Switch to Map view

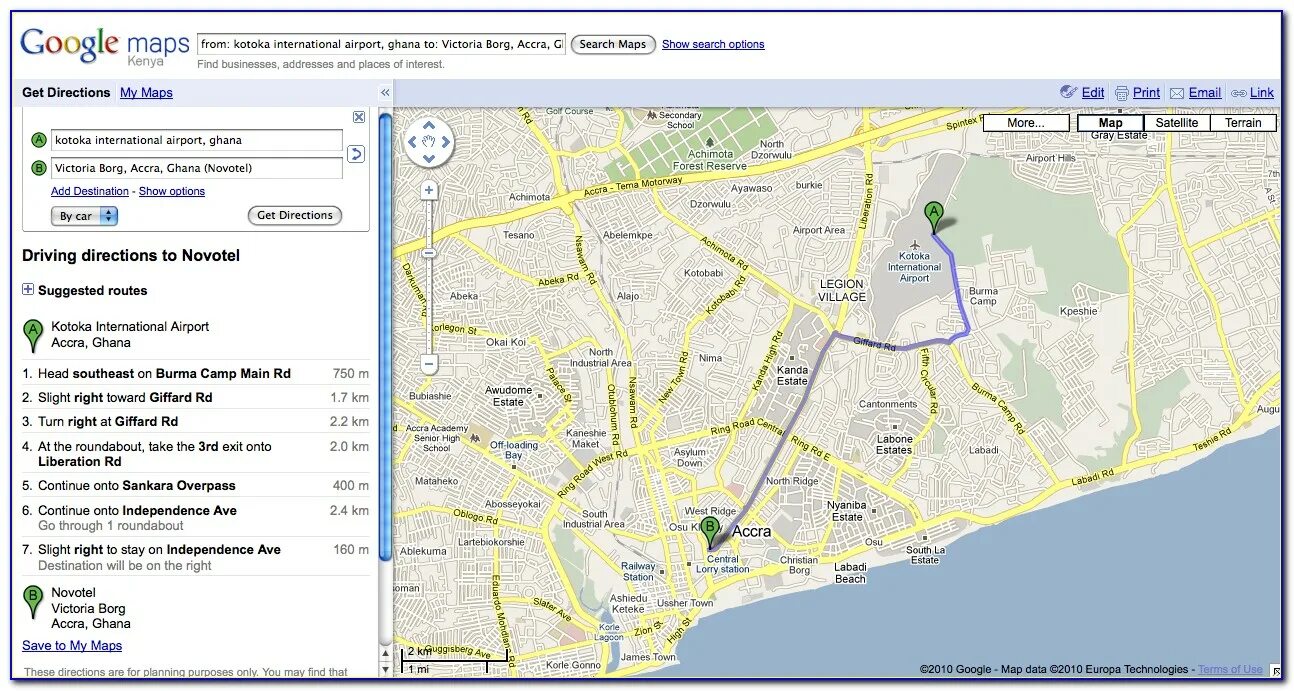(1110, 123)
